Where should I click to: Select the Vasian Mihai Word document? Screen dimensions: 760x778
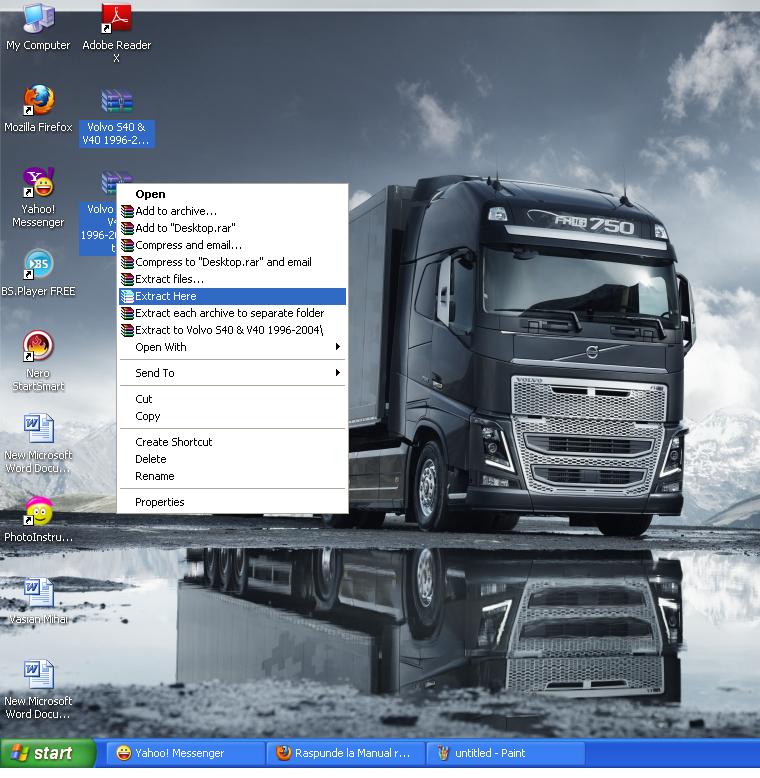38,601
